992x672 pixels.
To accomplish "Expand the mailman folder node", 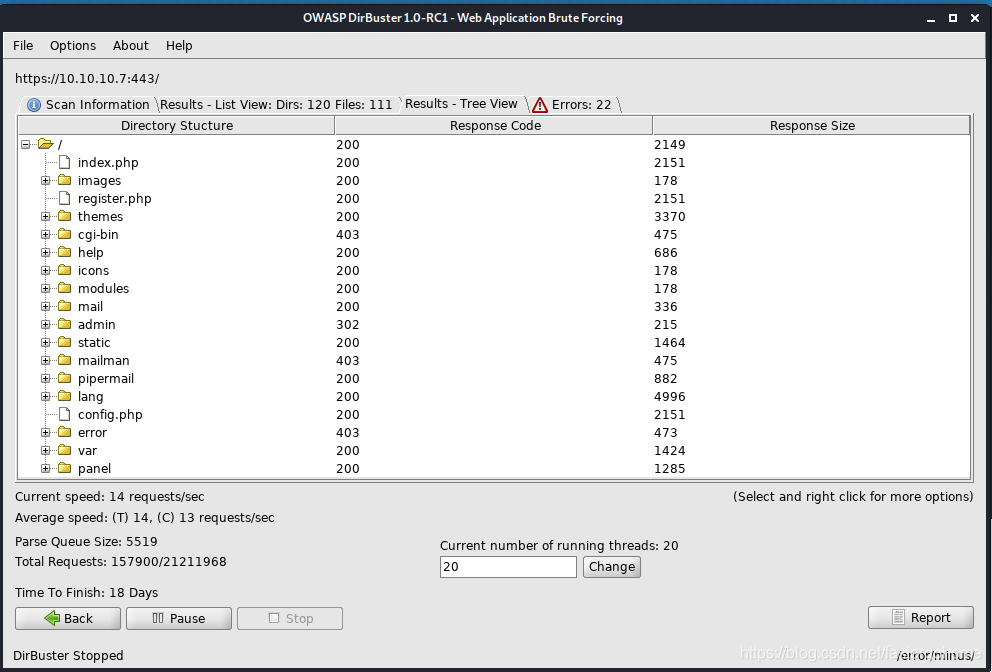I will pos(46,361).
